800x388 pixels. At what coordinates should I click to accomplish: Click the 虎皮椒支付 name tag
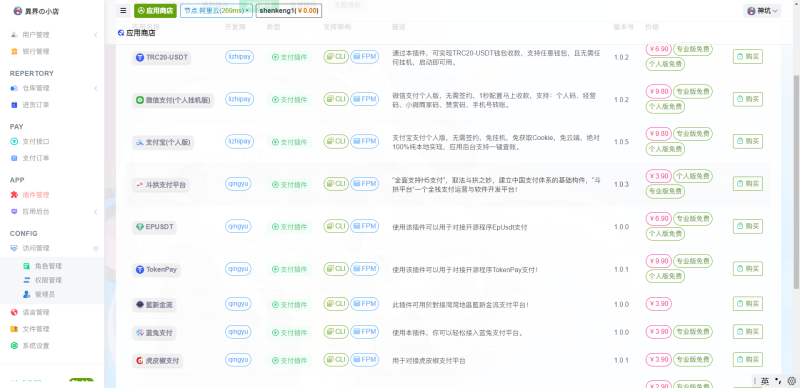(157, 361)
